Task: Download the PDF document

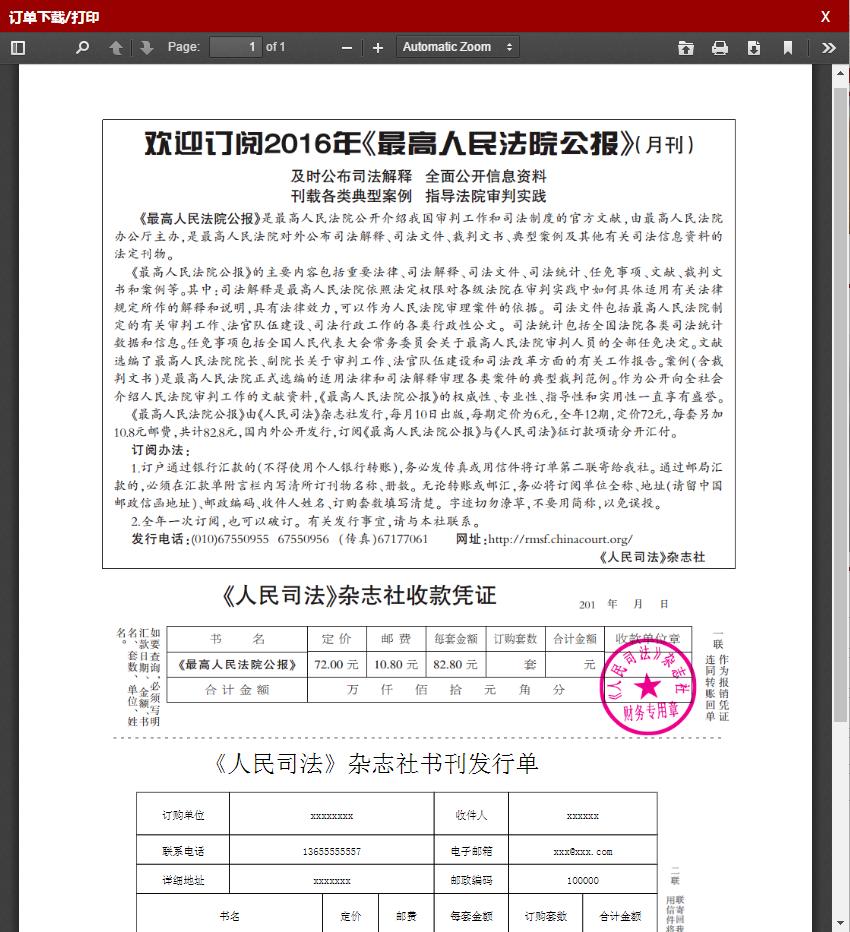Action: [754, 48]
